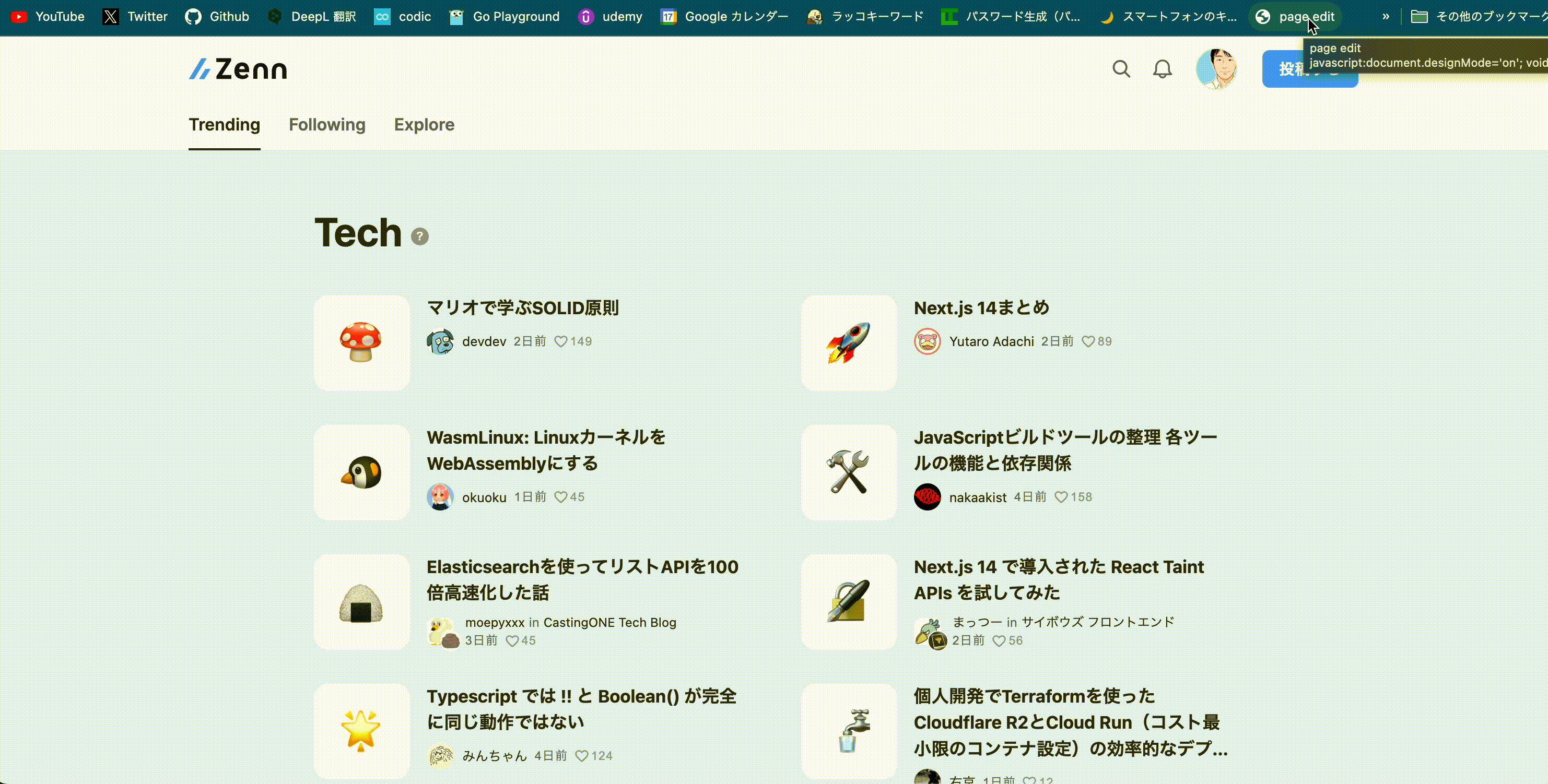The image size is (1548, 784).
Task: Open the YouTube bookmark
Action: coord(48,16)
